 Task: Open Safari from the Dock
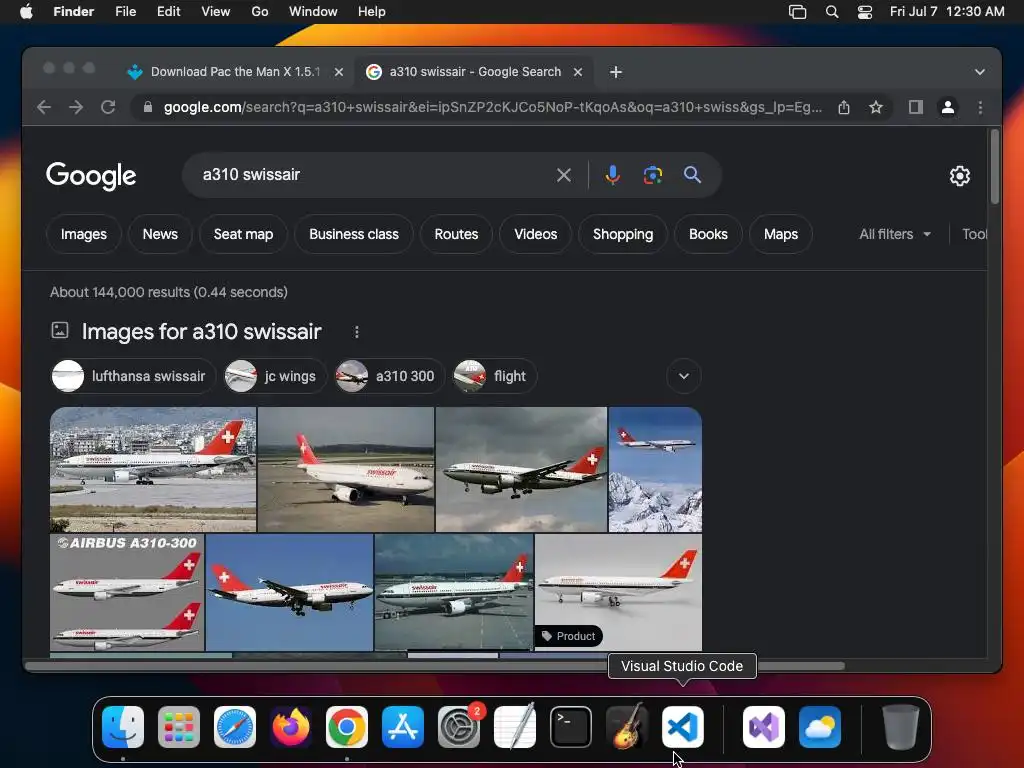235,727
